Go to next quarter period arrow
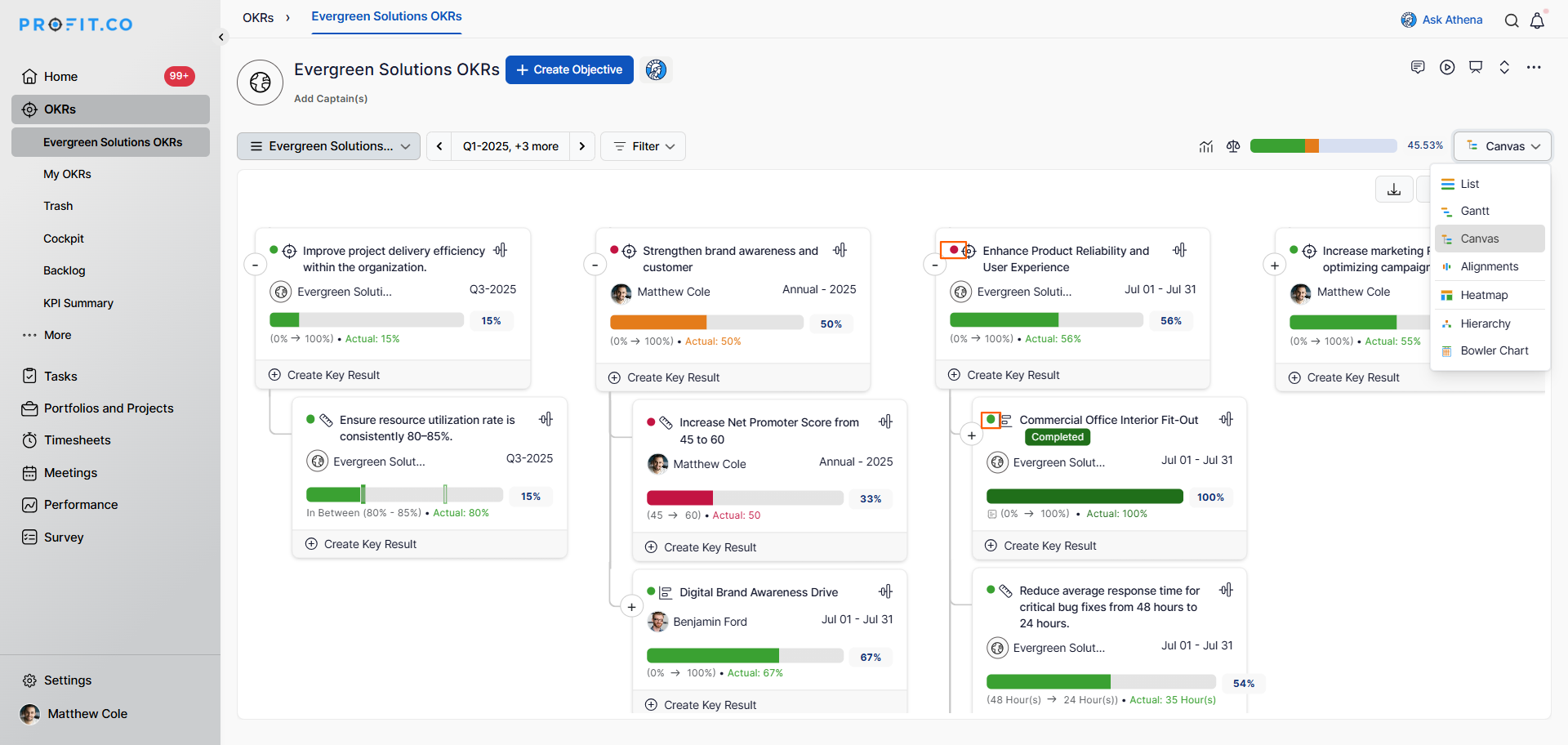This screenshot has width=1568, height=745. tap(582, 146)
